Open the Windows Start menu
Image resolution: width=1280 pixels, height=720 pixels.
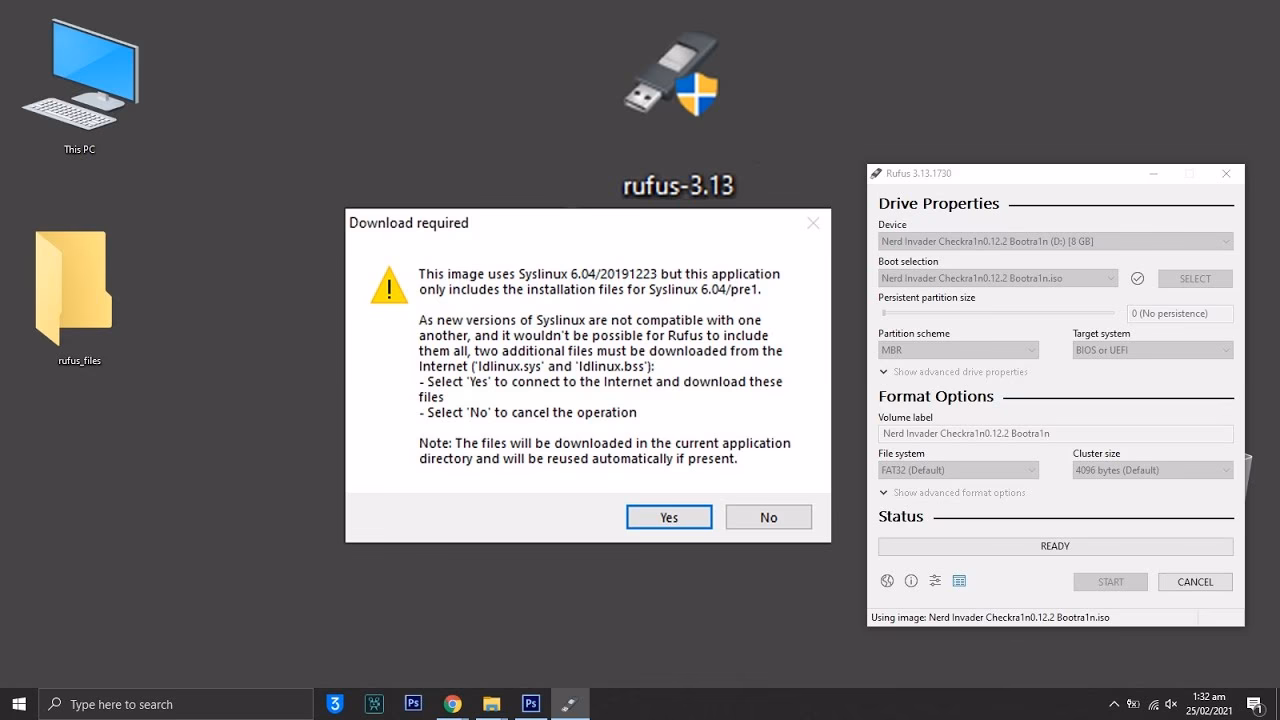coord(19,704)
